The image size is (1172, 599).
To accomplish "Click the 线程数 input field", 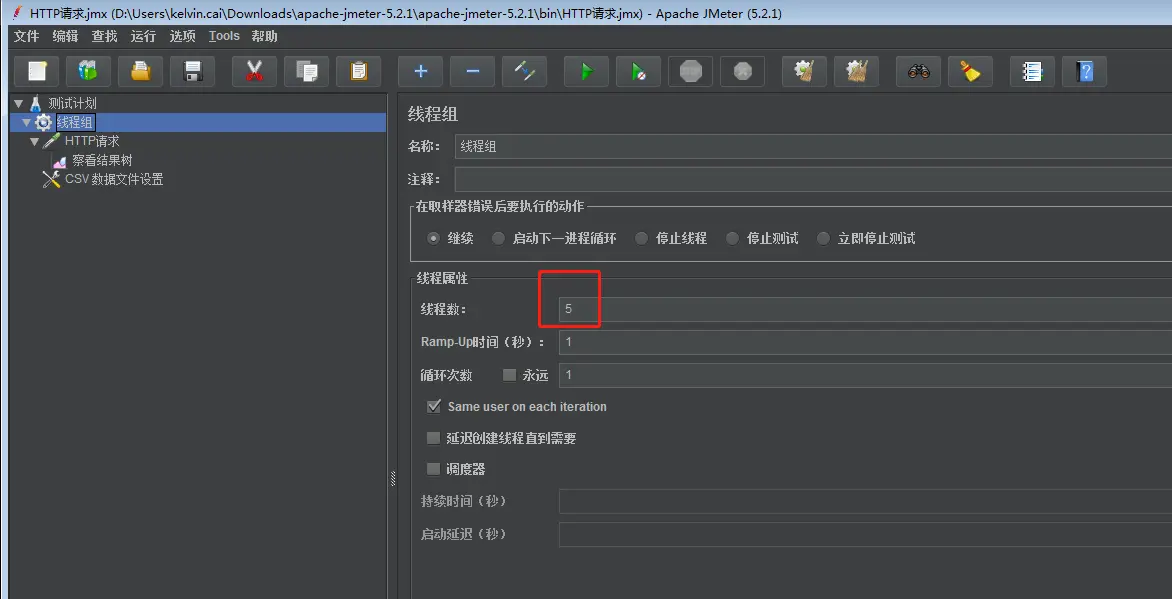I will [x=866, y=309].
